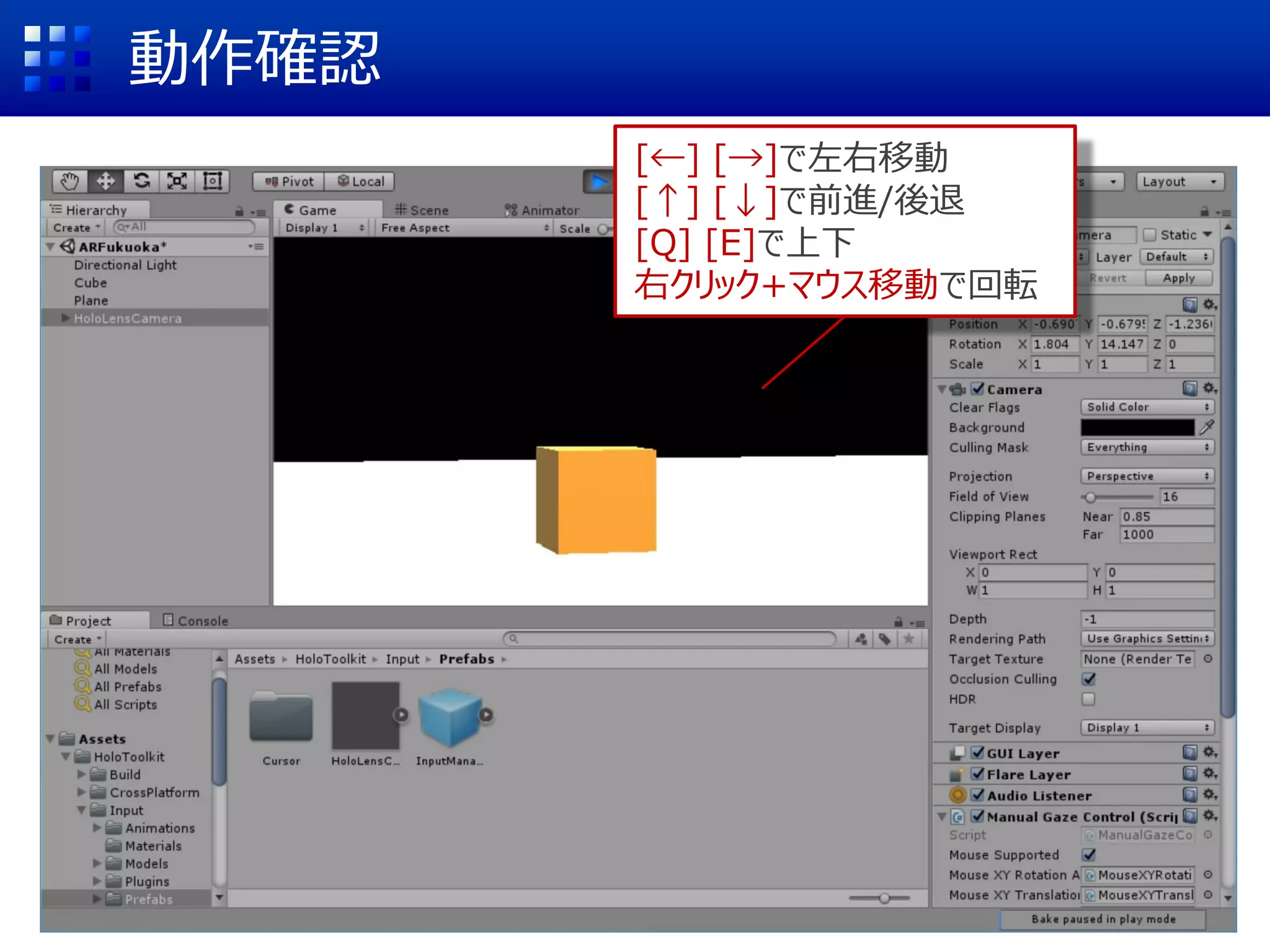Select the Rect transform tool
This screenshot has width=1270, height=952.
coord(213,181)
